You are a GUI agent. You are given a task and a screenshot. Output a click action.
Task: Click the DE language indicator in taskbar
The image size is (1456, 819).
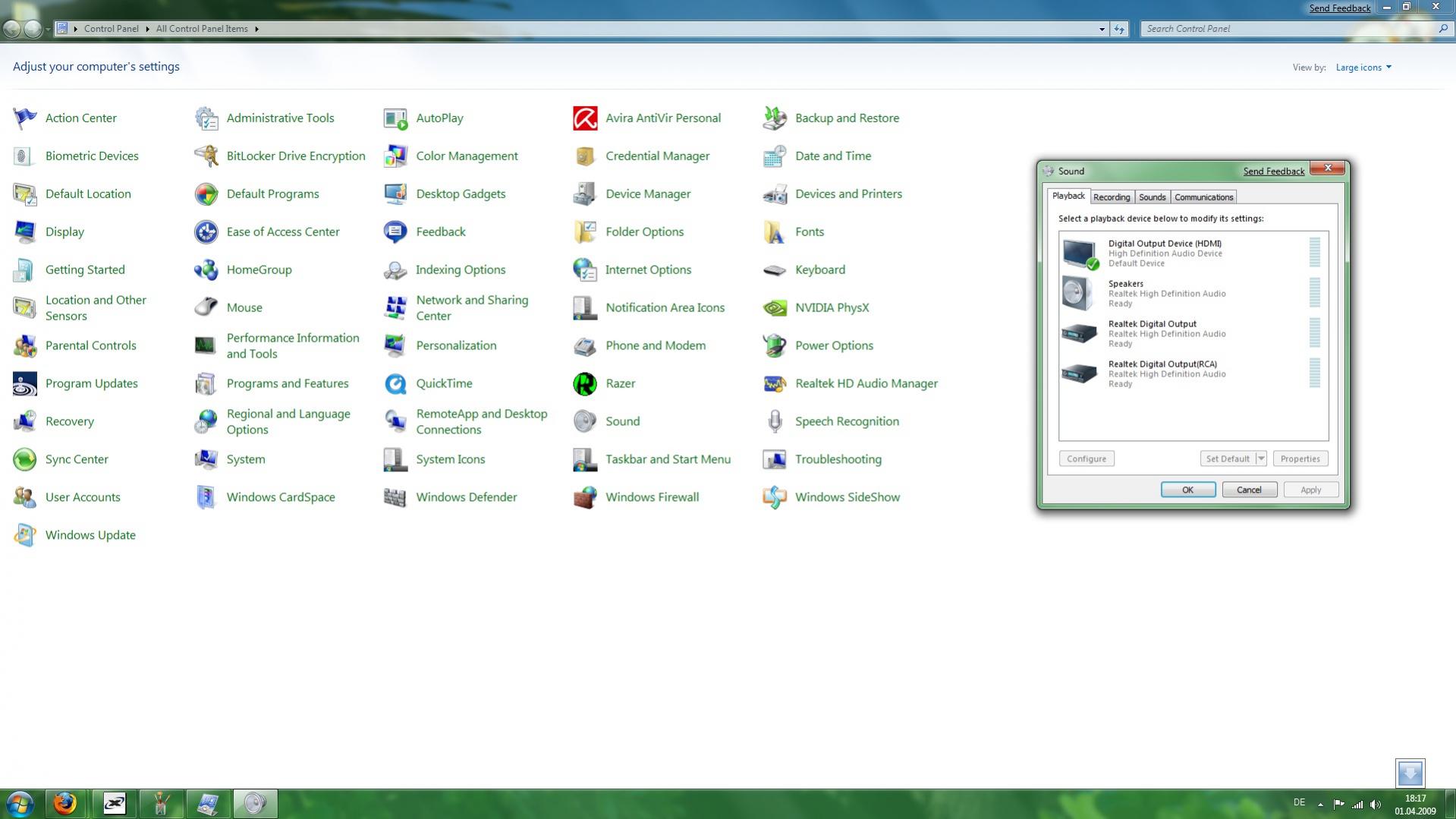(x=1299, y=802)
